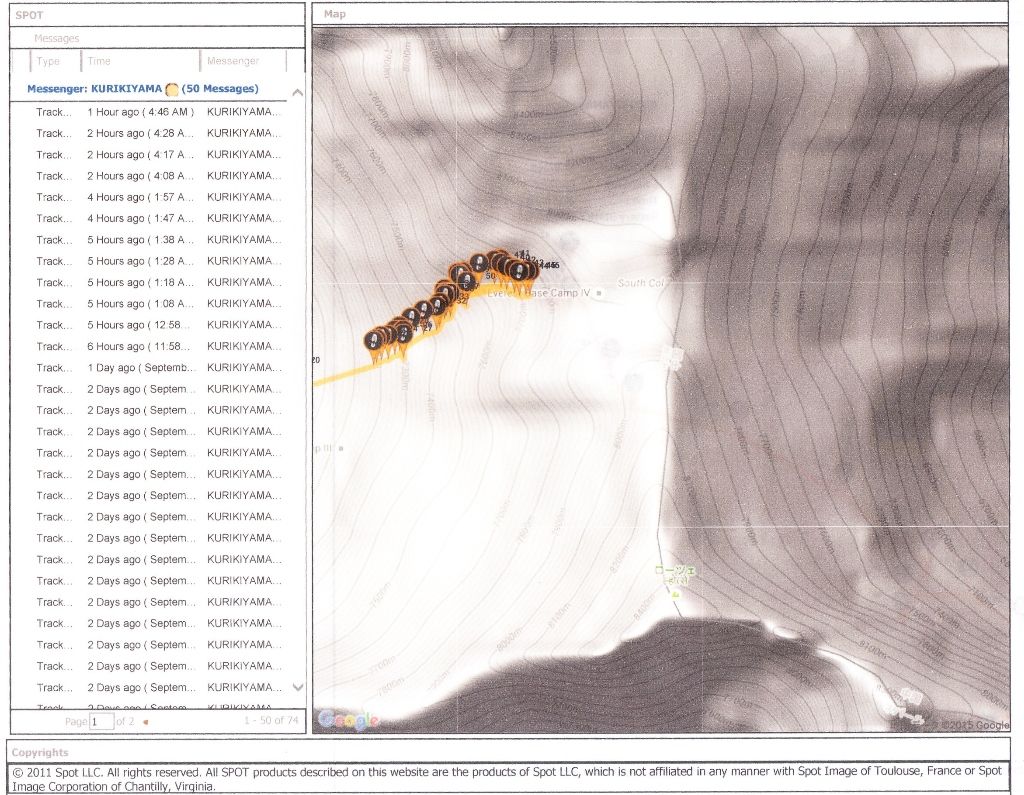This screenshot has height=795, width=1024.
Task: Select track row '4 Hours ago ( 1:57 A...'
Action: (x=157, y=197)
